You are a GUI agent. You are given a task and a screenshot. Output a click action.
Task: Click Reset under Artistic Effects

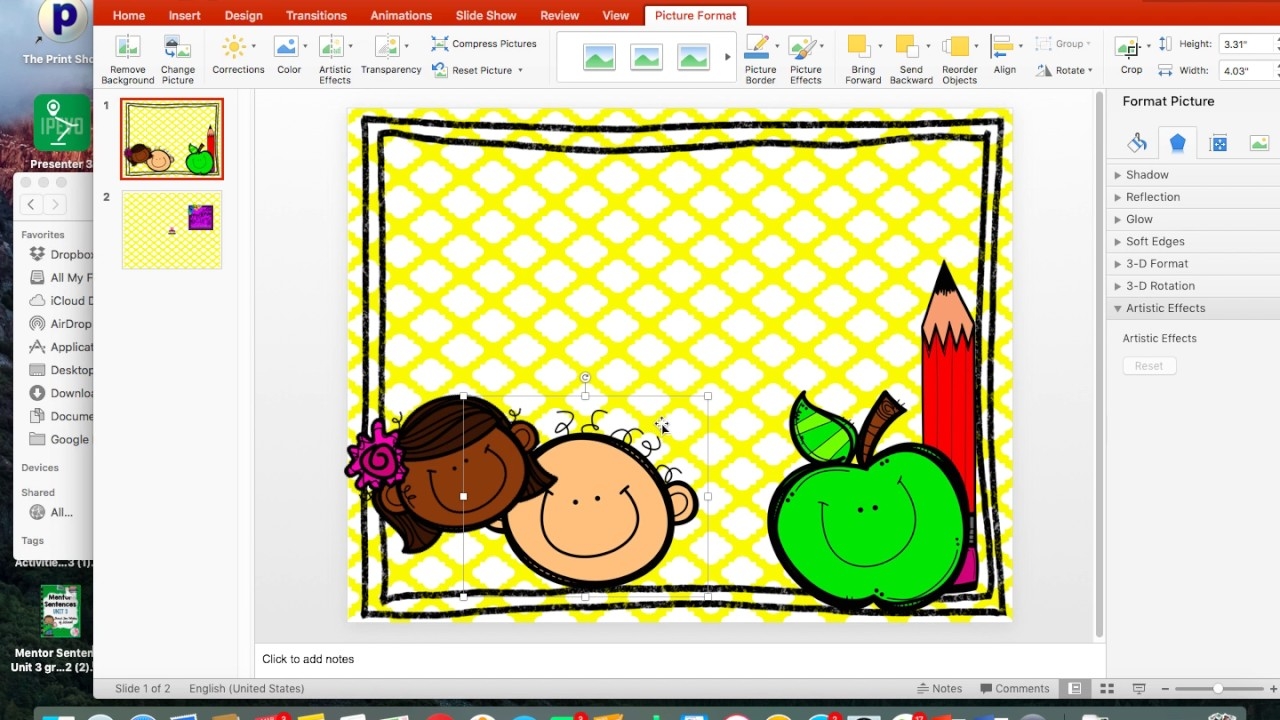tap(1149, 365)
